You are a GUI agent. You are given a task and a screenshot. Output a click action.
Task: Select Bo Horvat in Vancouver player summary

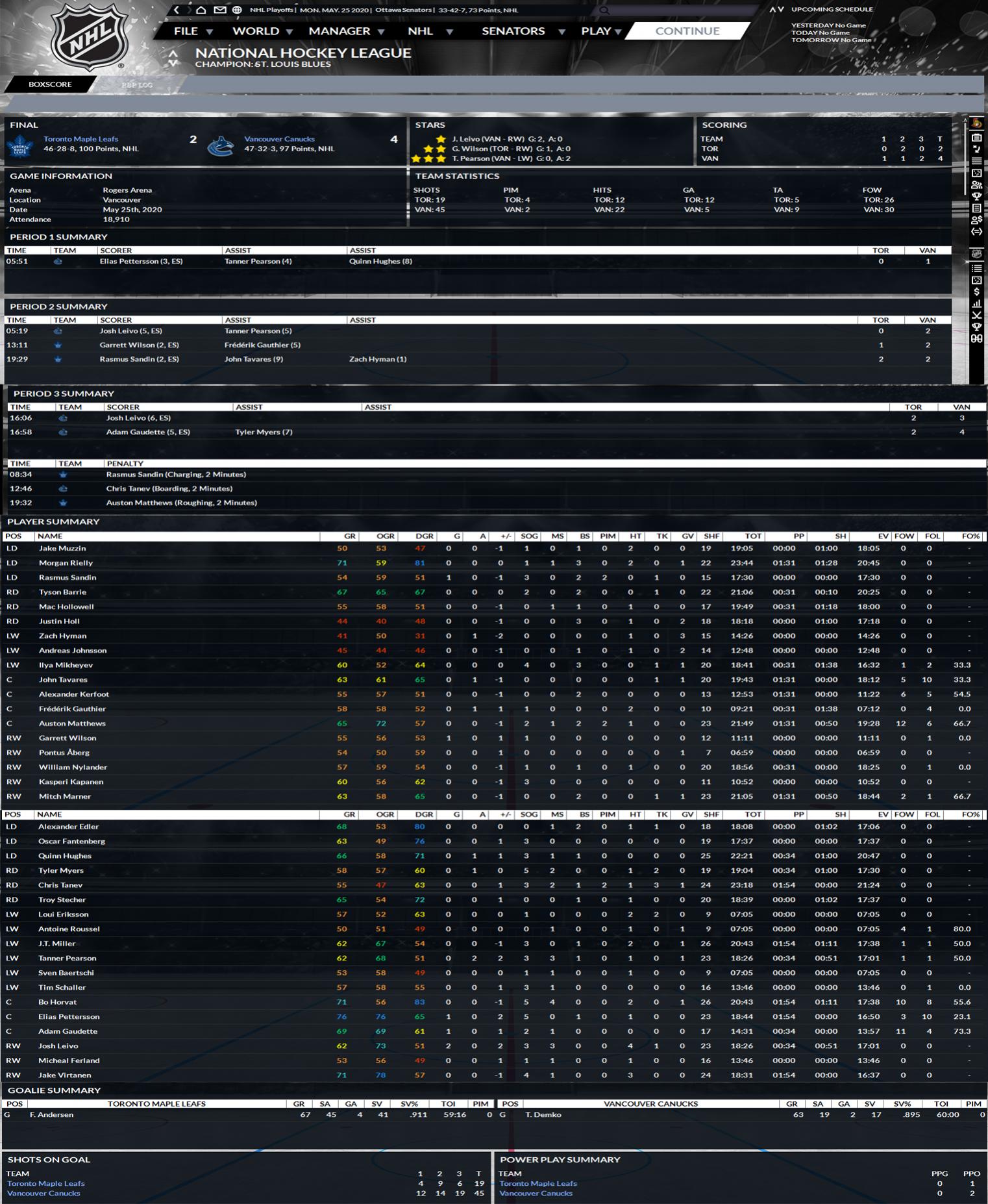pyautogui.click(x=57, y=1002)
